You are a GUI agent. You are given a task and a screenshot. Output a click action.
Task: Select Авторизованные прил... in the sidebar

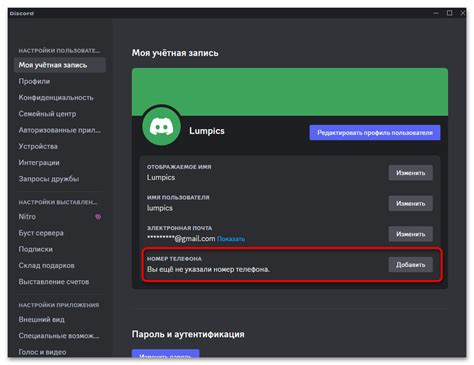click(60, 130)
